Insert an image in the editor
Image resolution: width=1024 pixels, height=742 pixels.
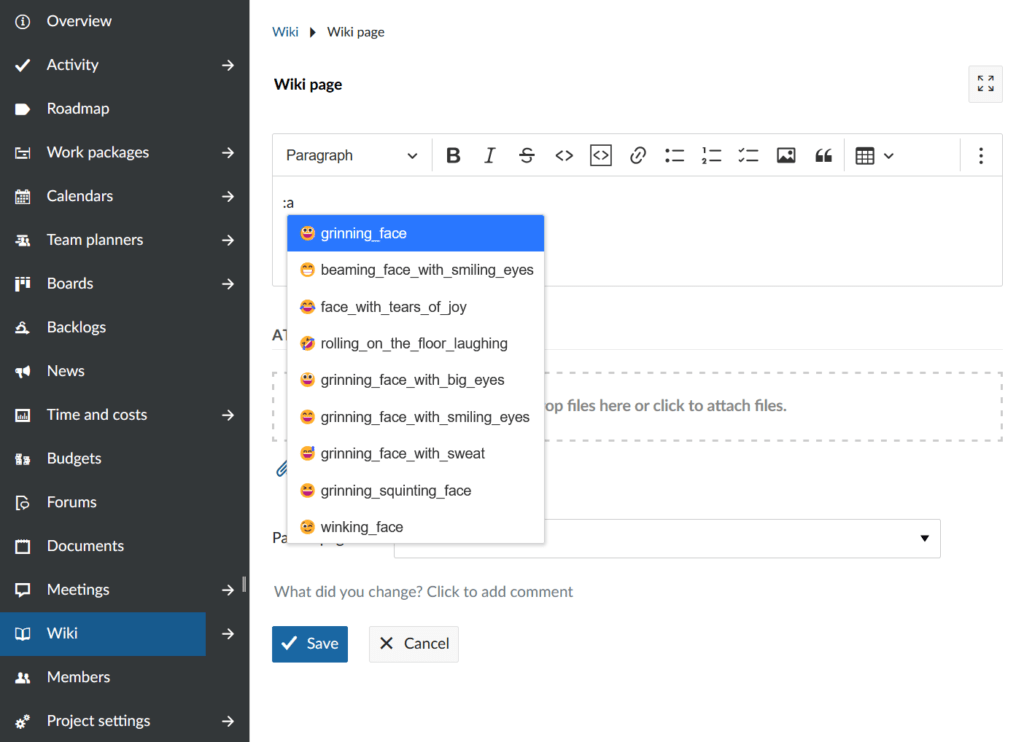click(786, 155)
